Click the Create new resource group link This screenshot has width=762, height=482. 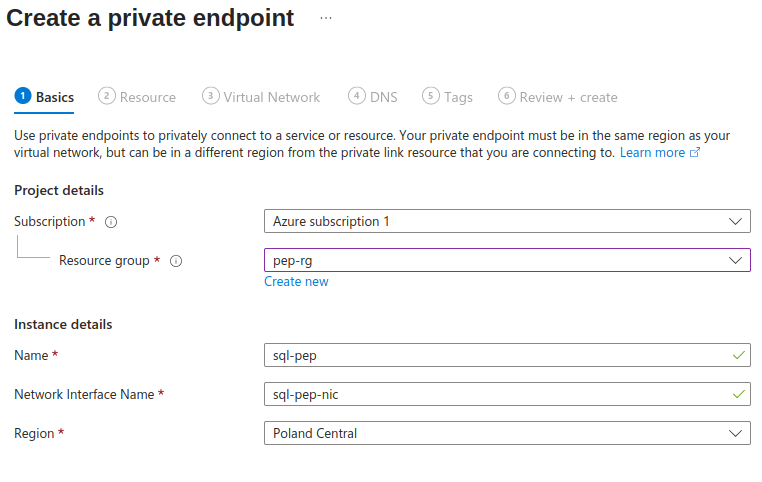(x=296, y=282)
